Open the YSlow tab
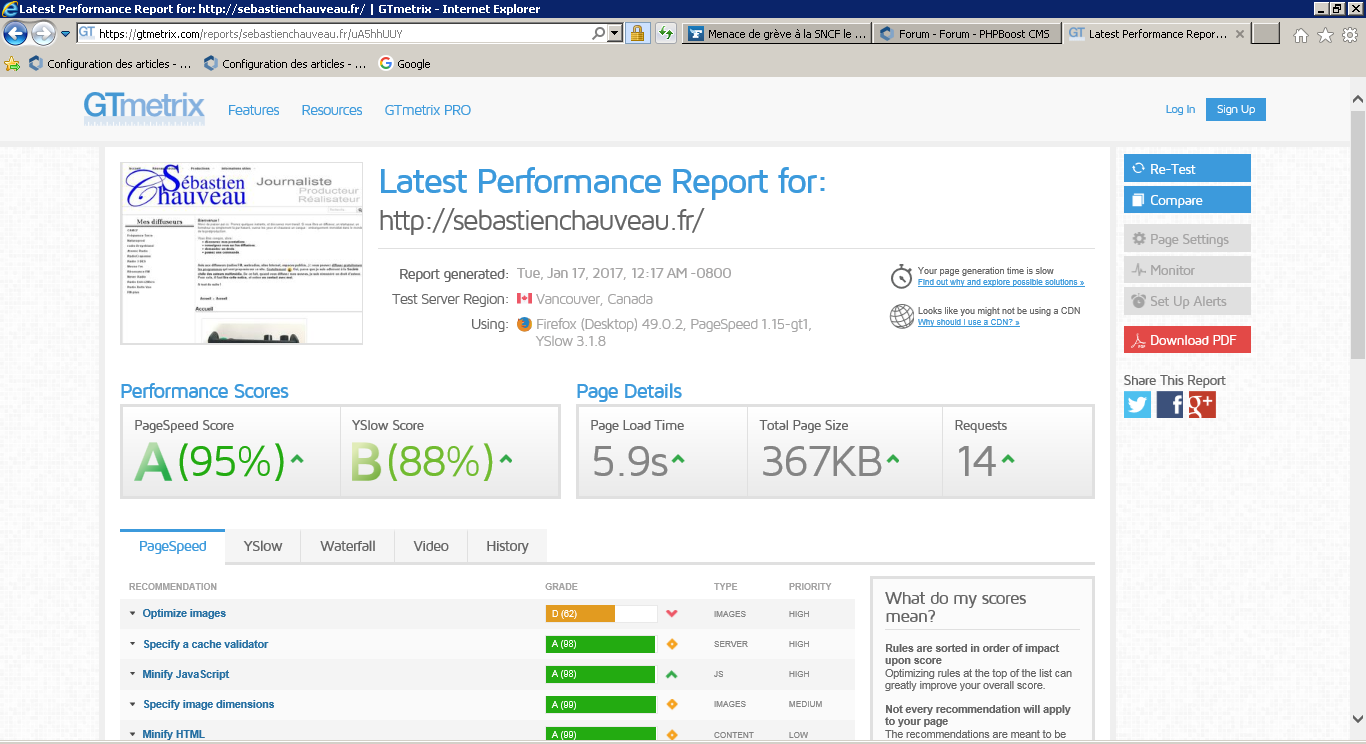Screen dimensions: 1366x744 (263, 546)
